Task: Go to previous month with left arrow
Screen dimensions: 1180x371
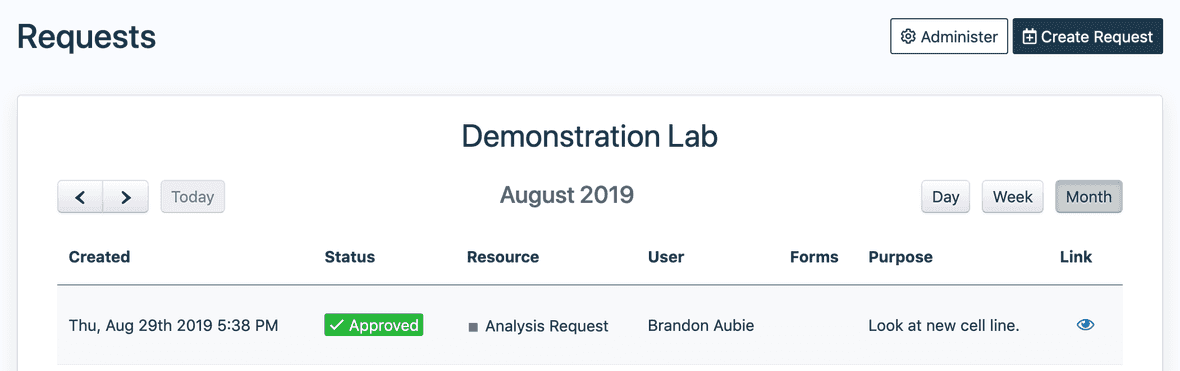Action: (80, 197)
